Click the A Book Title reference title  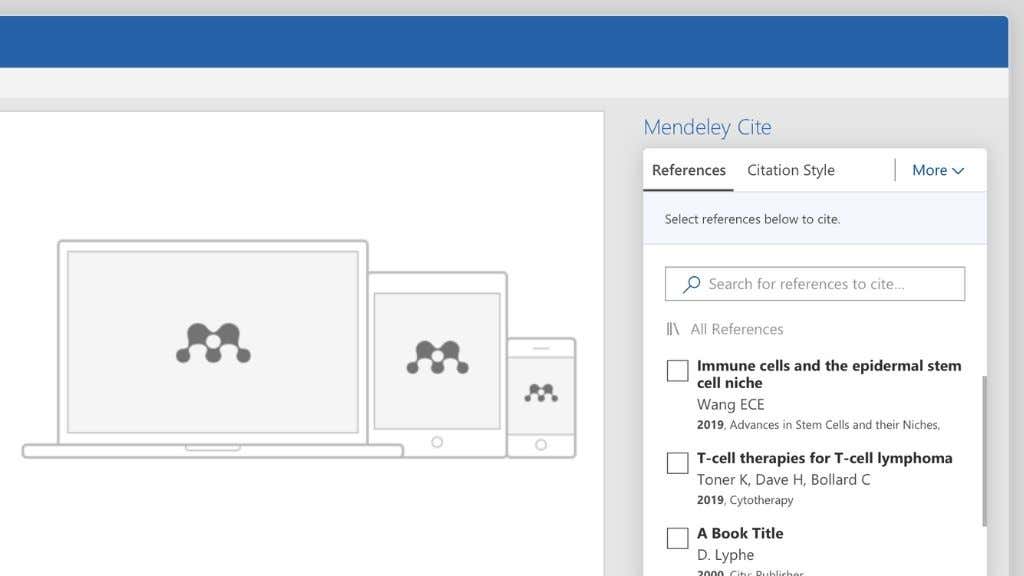[740, 534]
